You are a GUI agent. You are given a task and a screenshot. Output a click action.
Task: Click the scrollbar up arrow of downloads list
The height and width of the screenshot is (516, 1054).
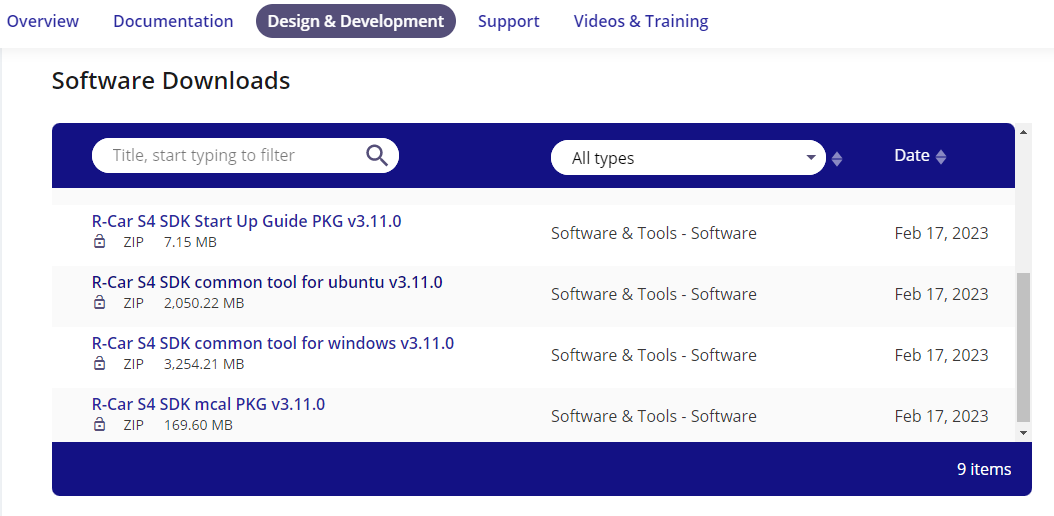coord(1023,132)
